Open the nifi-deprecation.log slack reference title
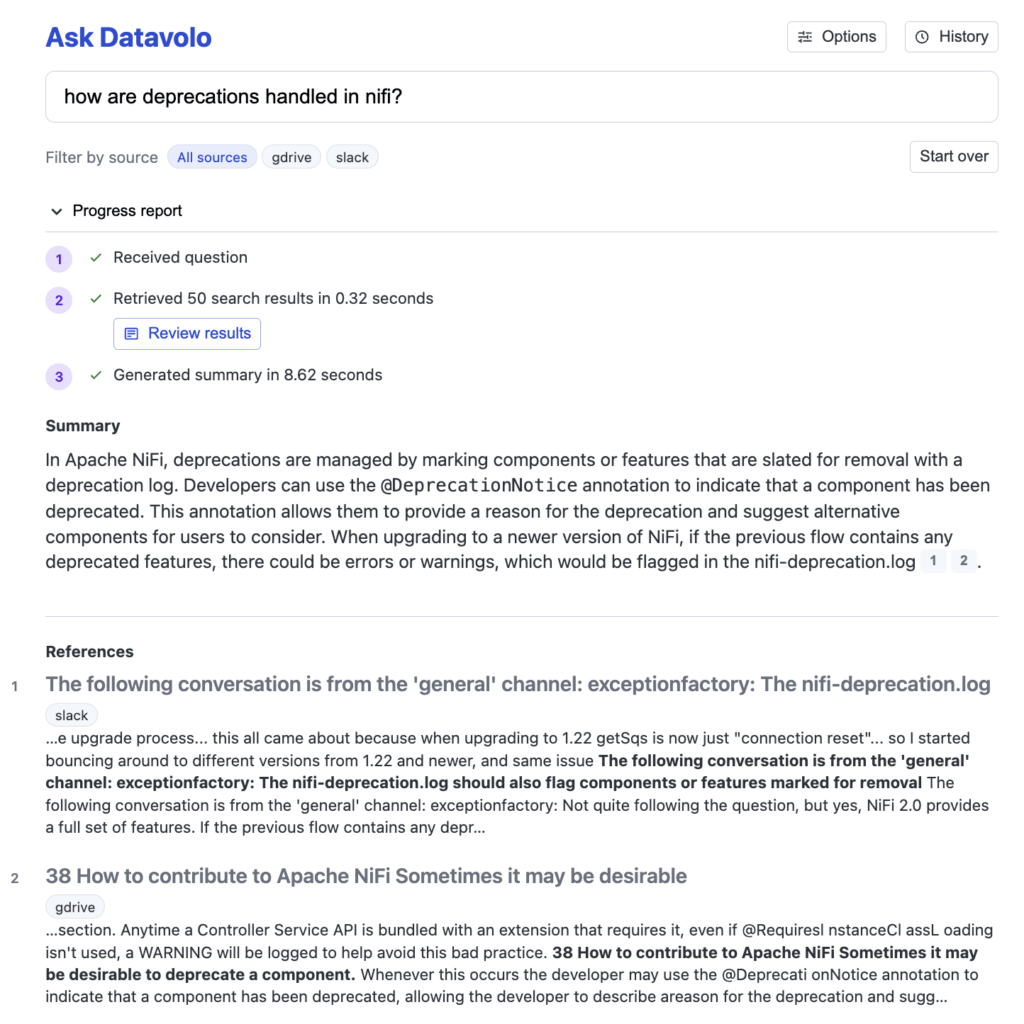 [518, 685]
